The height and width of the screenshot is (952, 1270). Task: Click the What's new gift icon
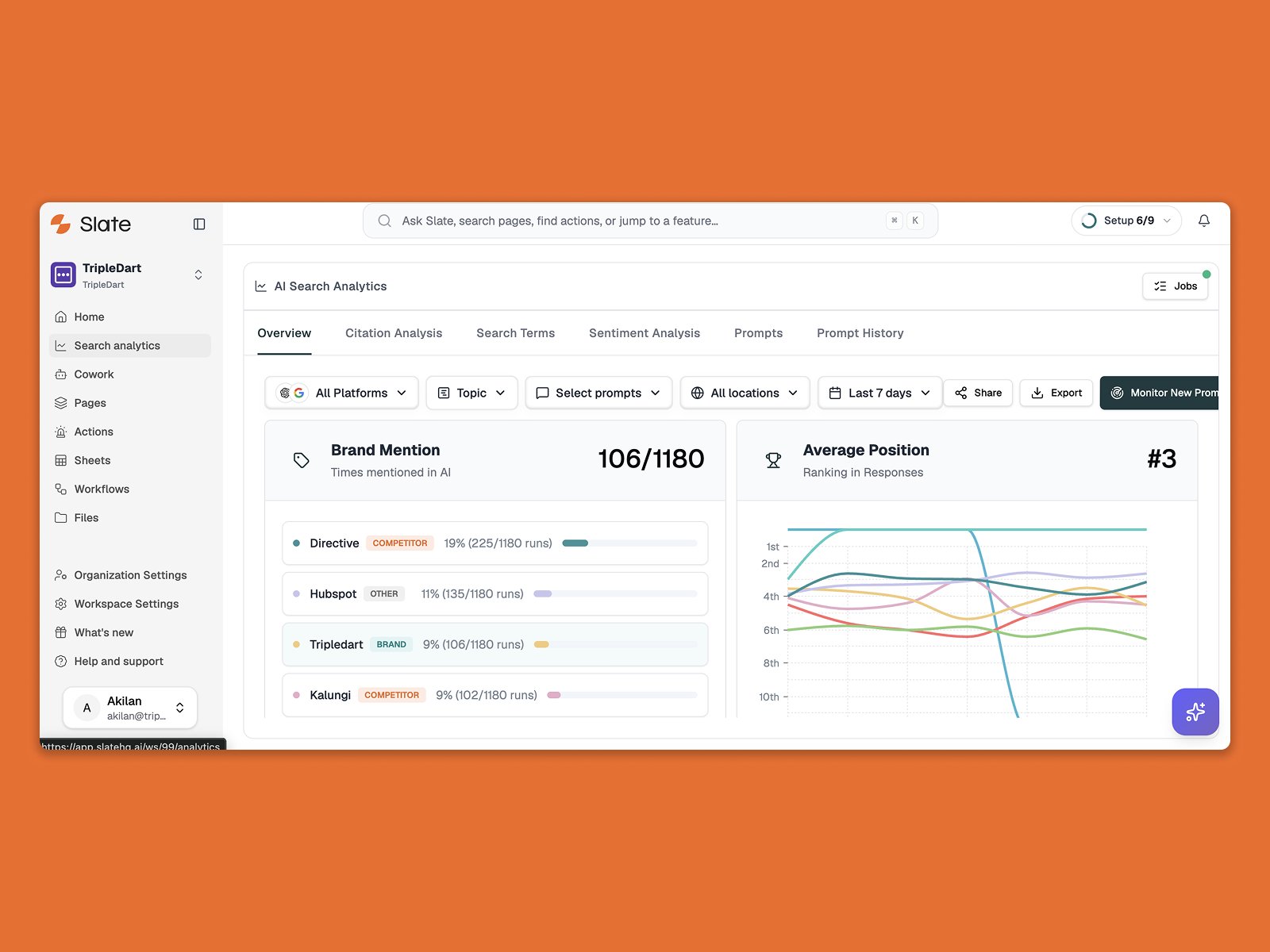(61, 632)
